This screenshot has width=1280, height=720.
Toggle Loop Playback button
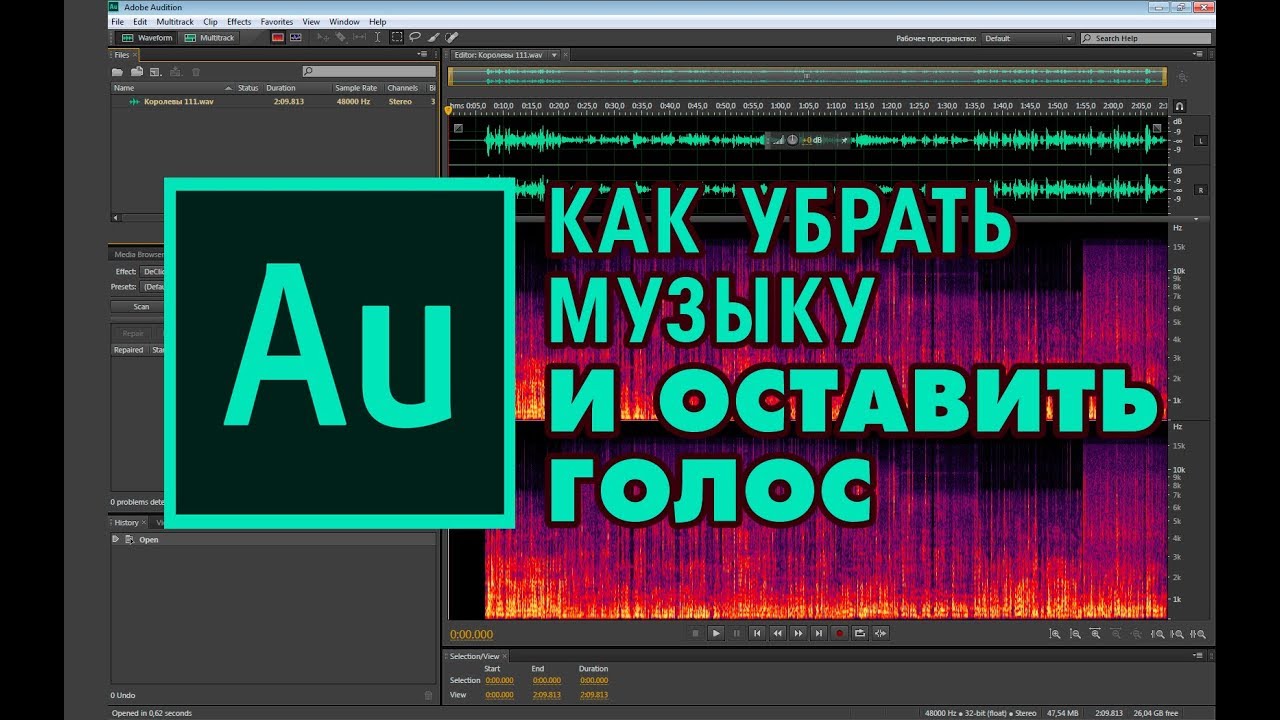pyautogui.click(x=860, y=633)
